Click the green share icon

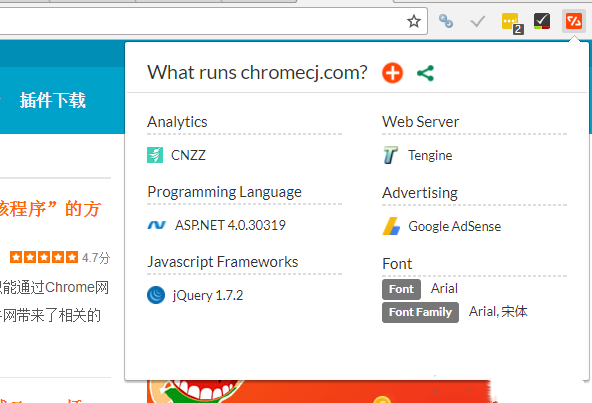point(426,73)
